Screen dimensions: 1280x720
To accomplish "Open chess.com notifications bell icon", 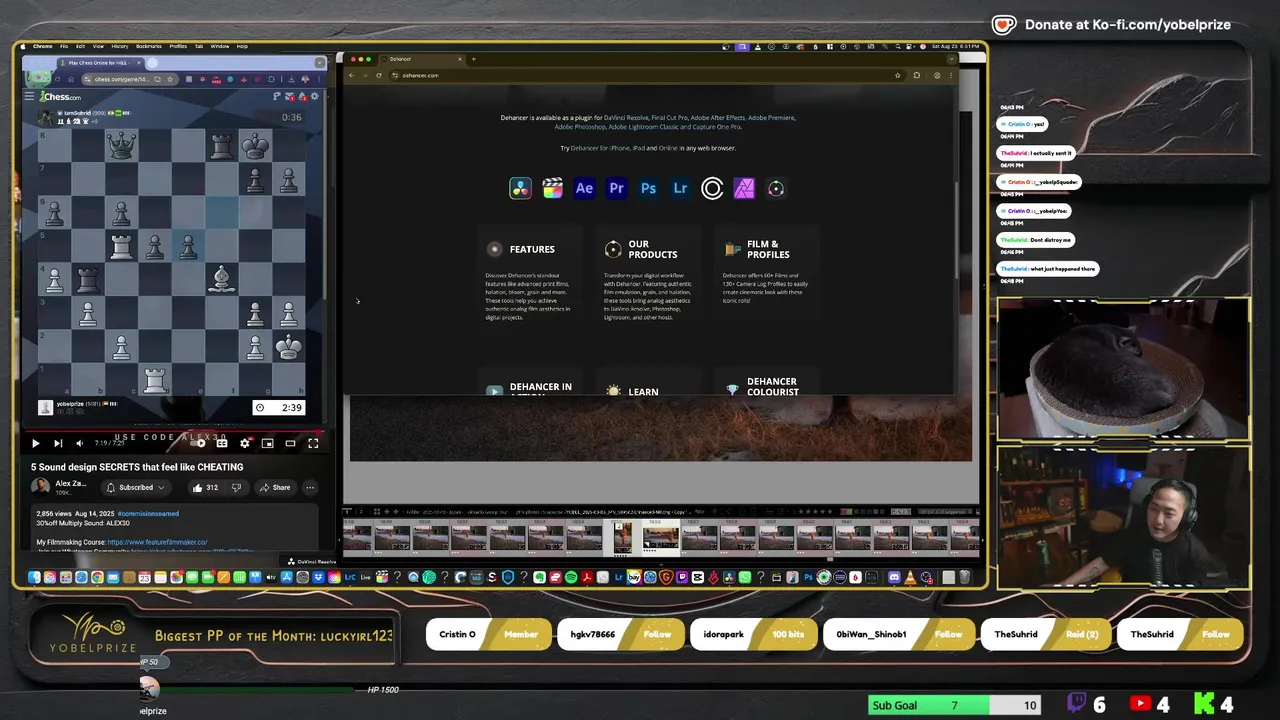I will (x=301, y=96).
